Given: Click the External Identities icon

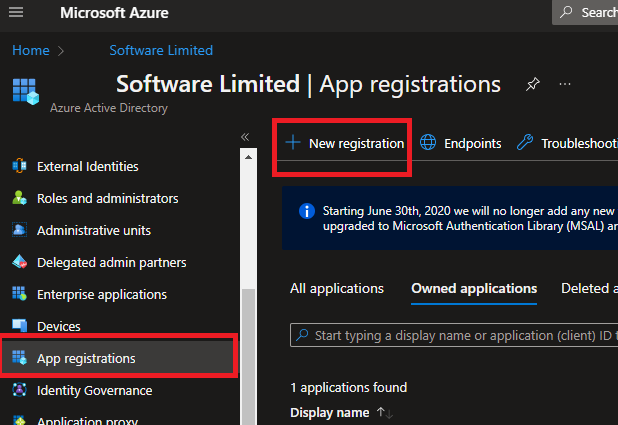Looking at the screenshot, I should (x=19, y=167).
